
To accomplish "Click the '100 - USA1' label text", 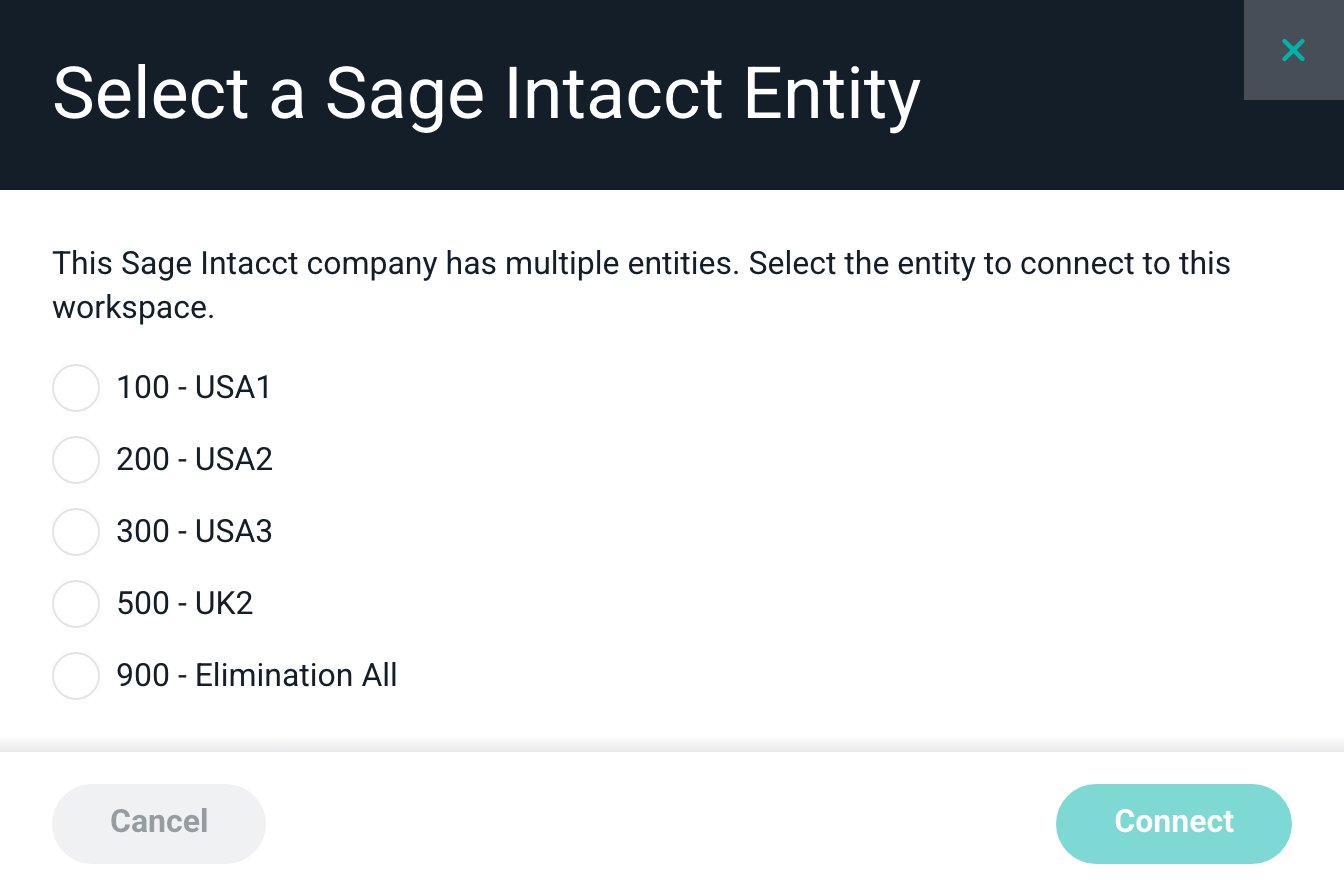I will coord(194,388).
